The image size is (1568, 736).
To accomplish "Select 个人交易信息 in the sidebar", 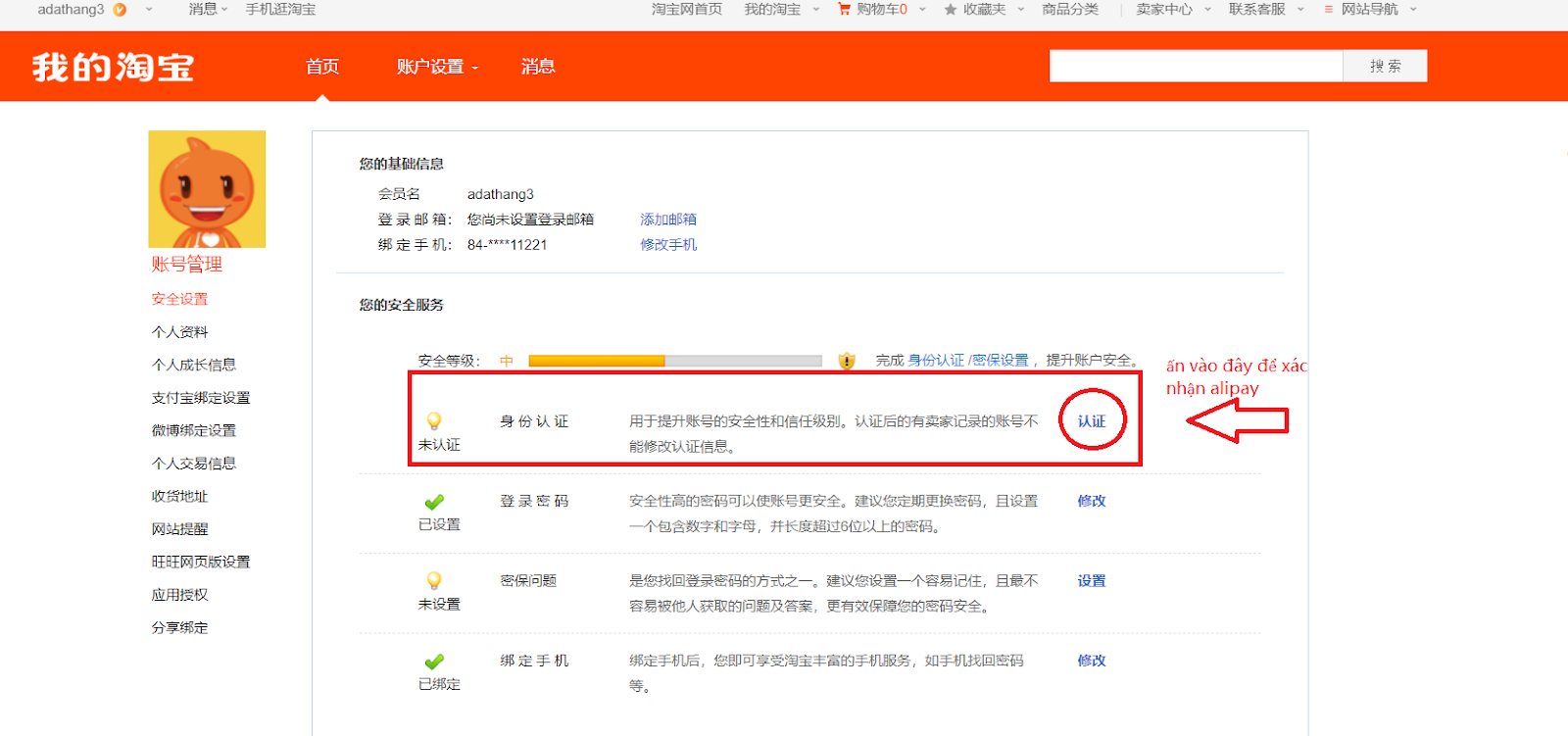I will coord(194,464).
